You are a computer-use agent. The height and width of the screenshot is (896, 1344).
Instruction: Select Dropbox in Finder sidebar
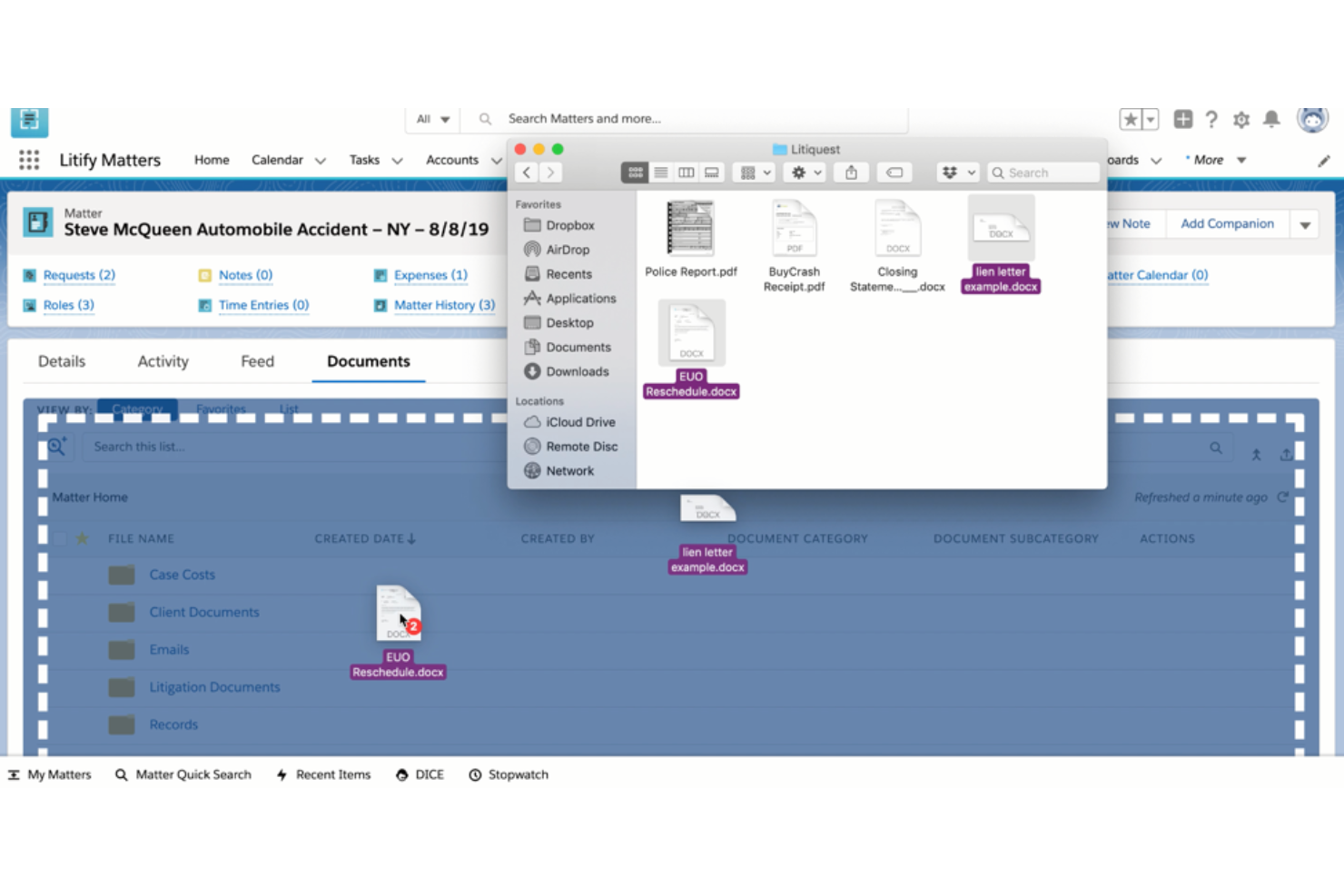[x=559, y=225]
